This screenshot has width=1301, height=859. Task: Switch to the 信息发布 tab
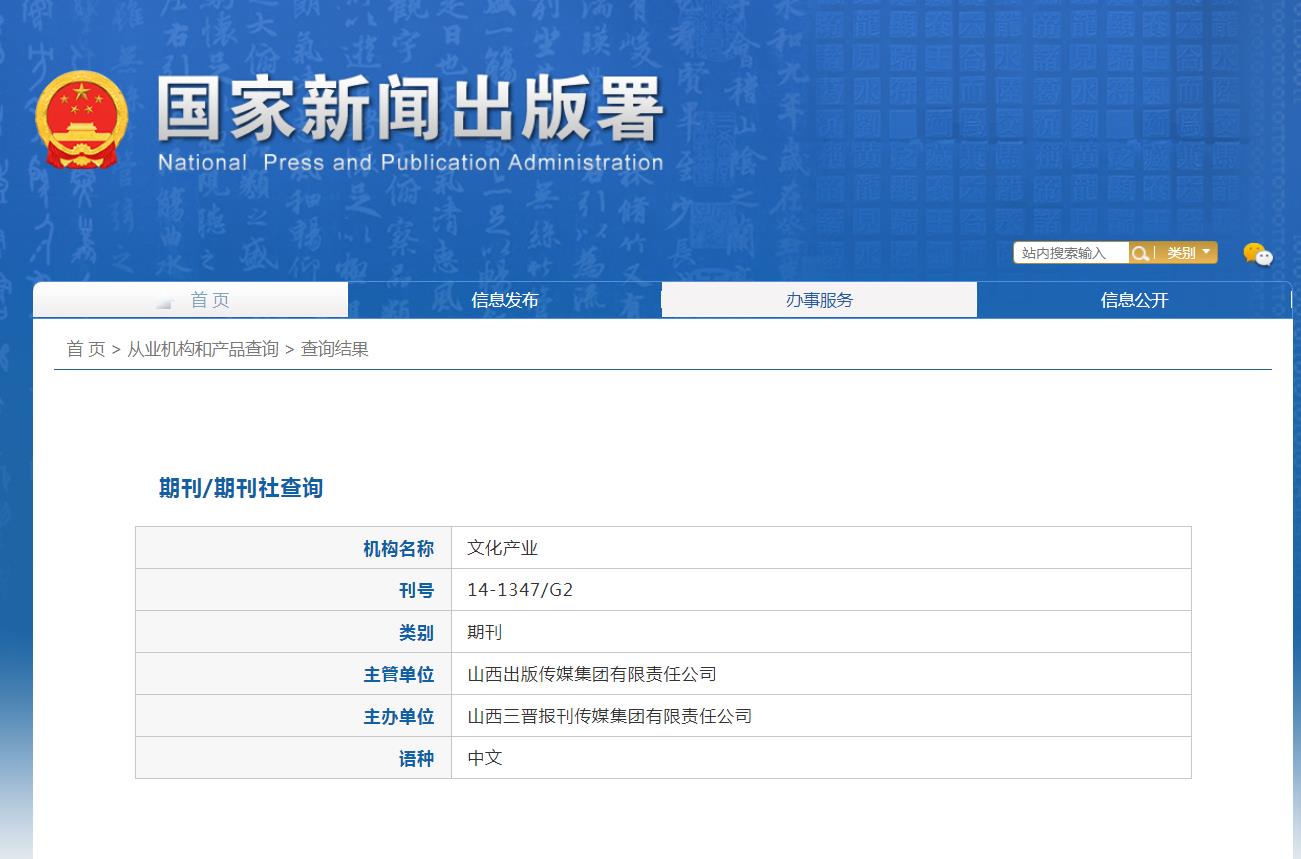coord(503,299)
